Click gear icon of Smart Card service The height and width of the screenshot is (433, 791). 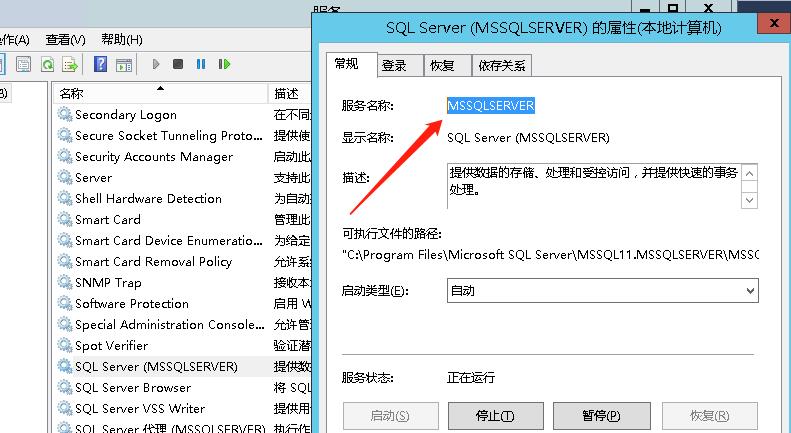click(x=65, y=220)
